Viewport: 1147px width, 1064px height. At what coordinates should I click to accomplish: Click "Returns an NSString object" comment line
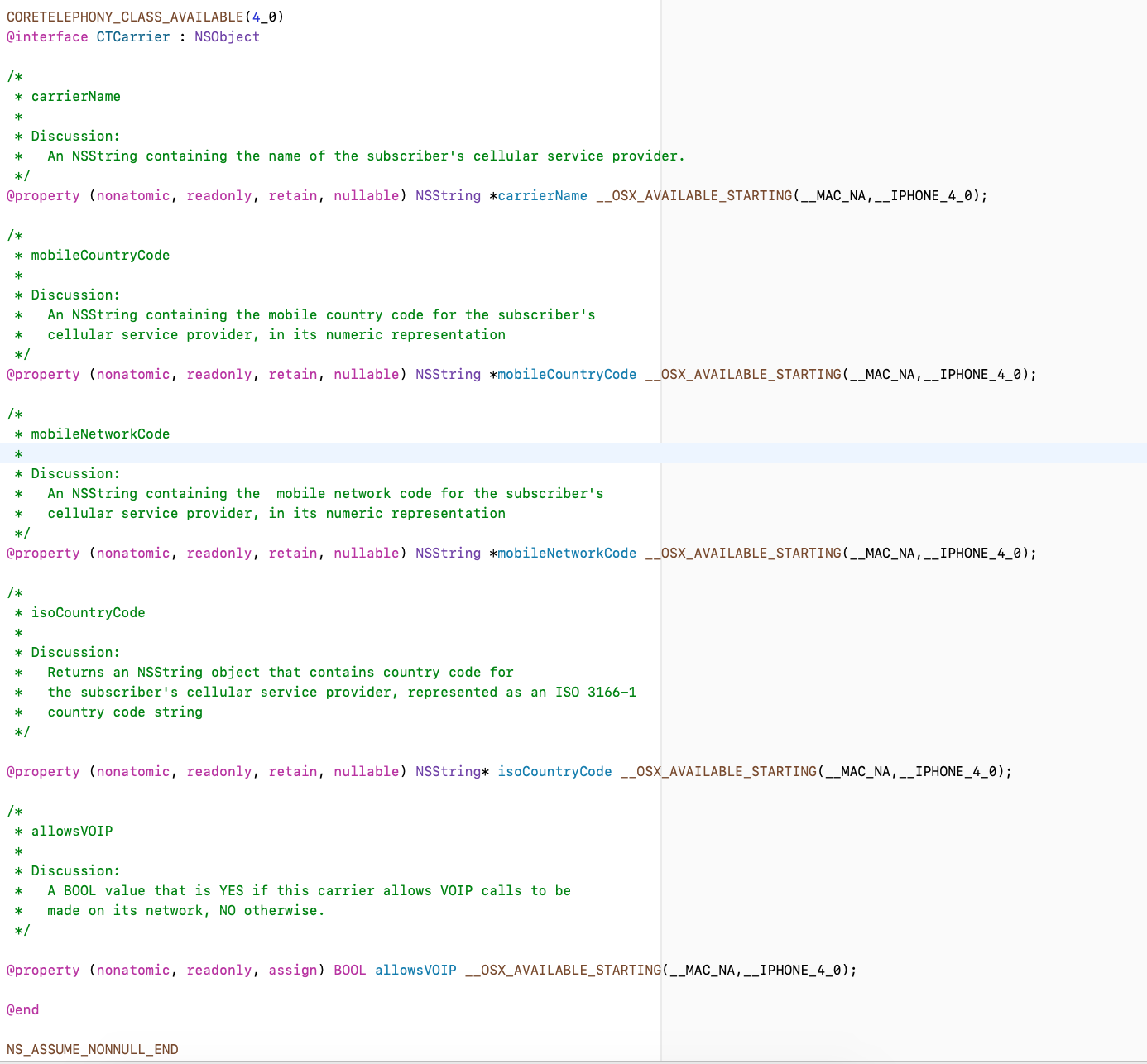(281, 672)
